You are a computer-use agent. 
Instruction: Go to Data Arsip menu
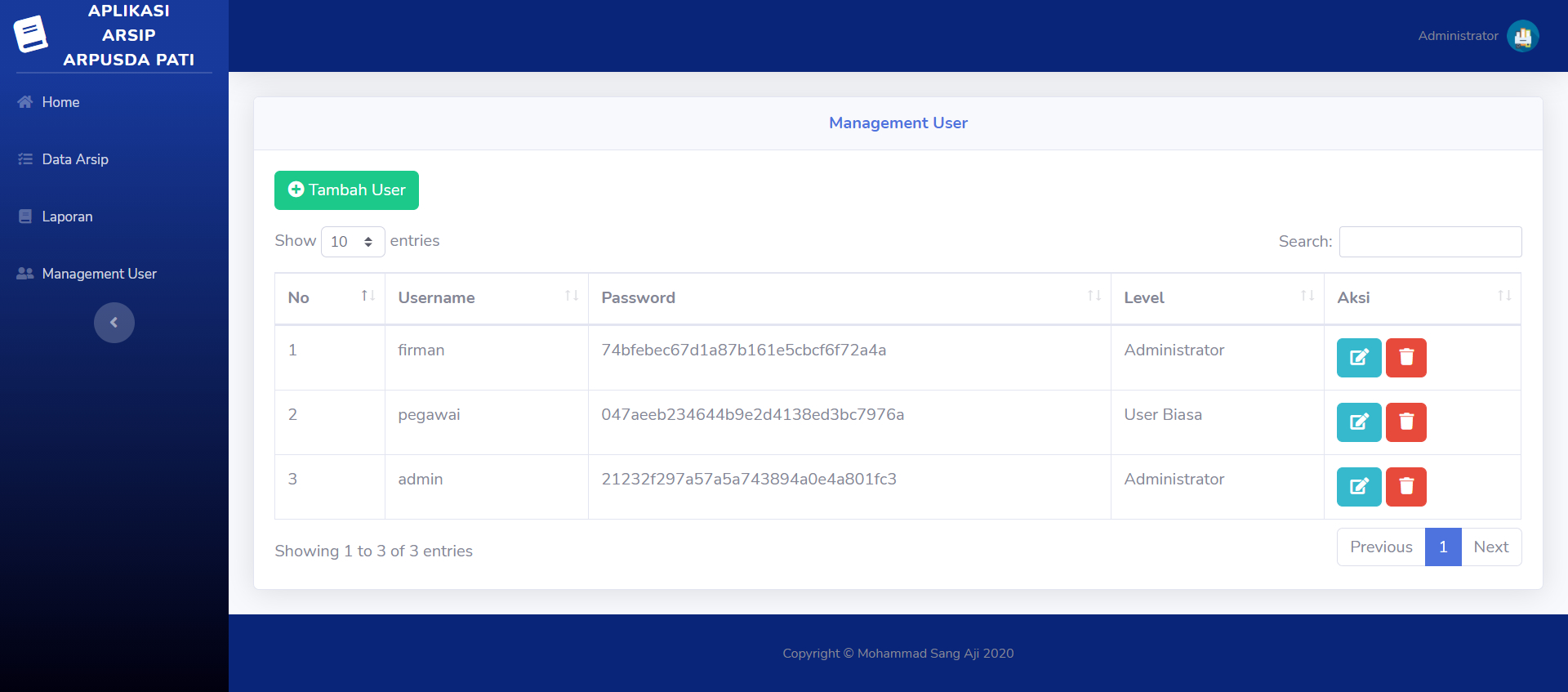(74, 159)
